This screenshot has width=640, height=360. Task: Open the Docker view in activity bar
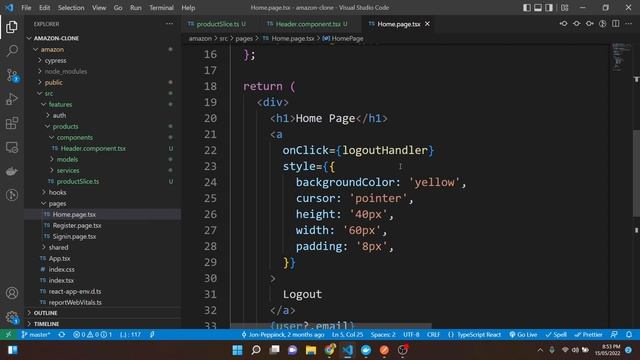tap(12, 171)
